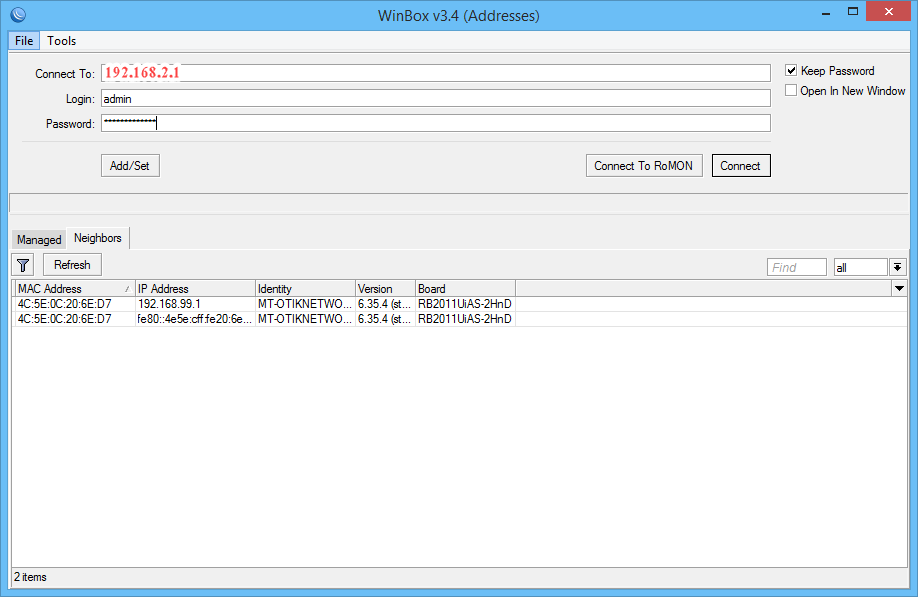Click the Connect button
Viewport: 918px width, 597px height.
[741, 166]
